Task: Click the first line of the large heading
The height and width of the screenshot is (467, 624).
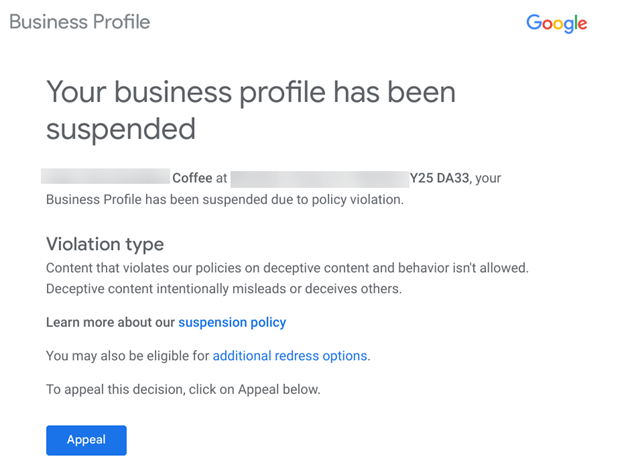Action: [250, 93]
